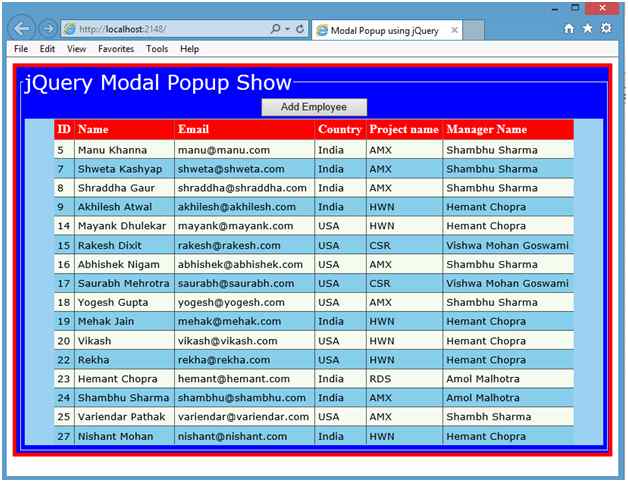The height and width of the screenshot is (482, 628).
Task: Select the Mehak Jain name cell
Action: click(124, 322)
